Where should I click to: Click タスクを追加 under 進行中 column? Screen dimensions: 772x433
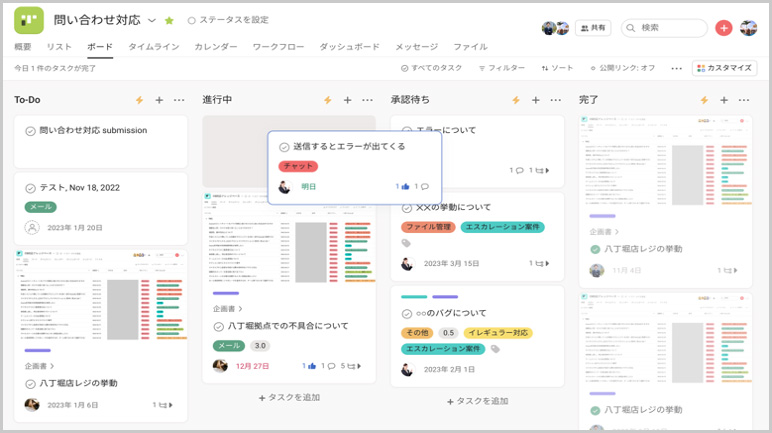(289, 398)
